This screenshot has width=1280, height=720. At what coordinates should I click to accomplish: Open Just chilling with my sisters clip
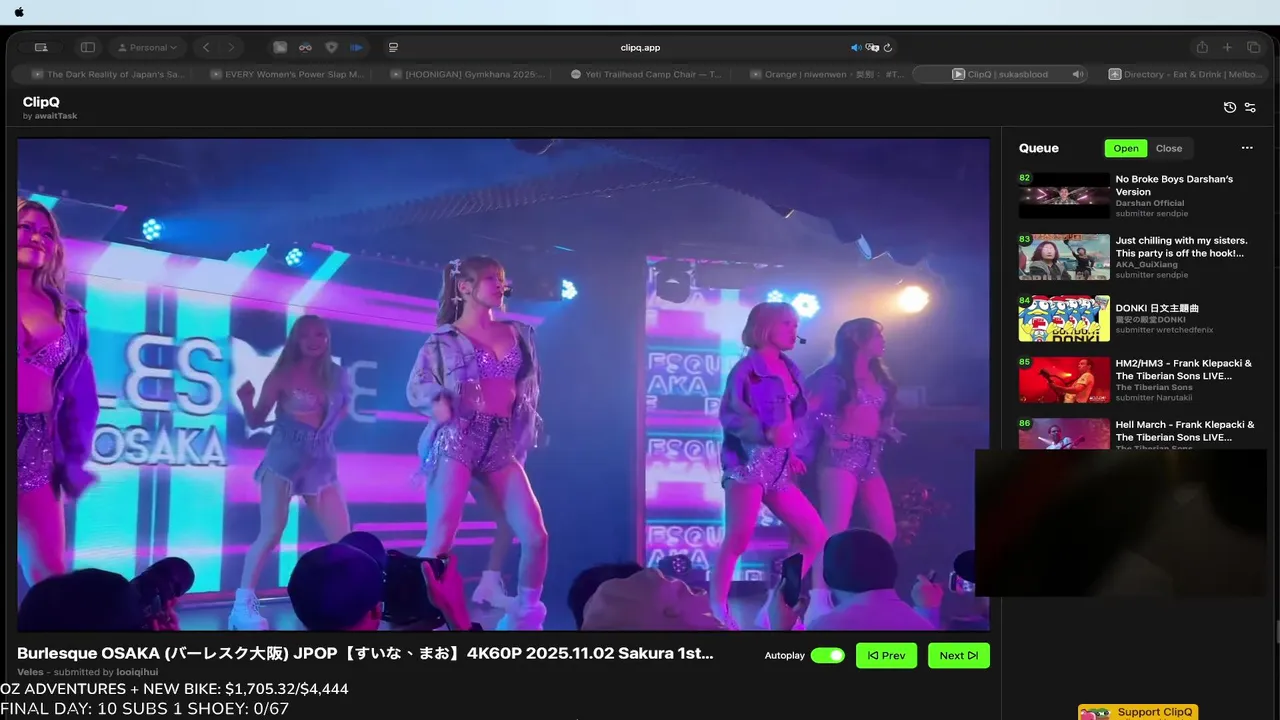point(1182,247)
